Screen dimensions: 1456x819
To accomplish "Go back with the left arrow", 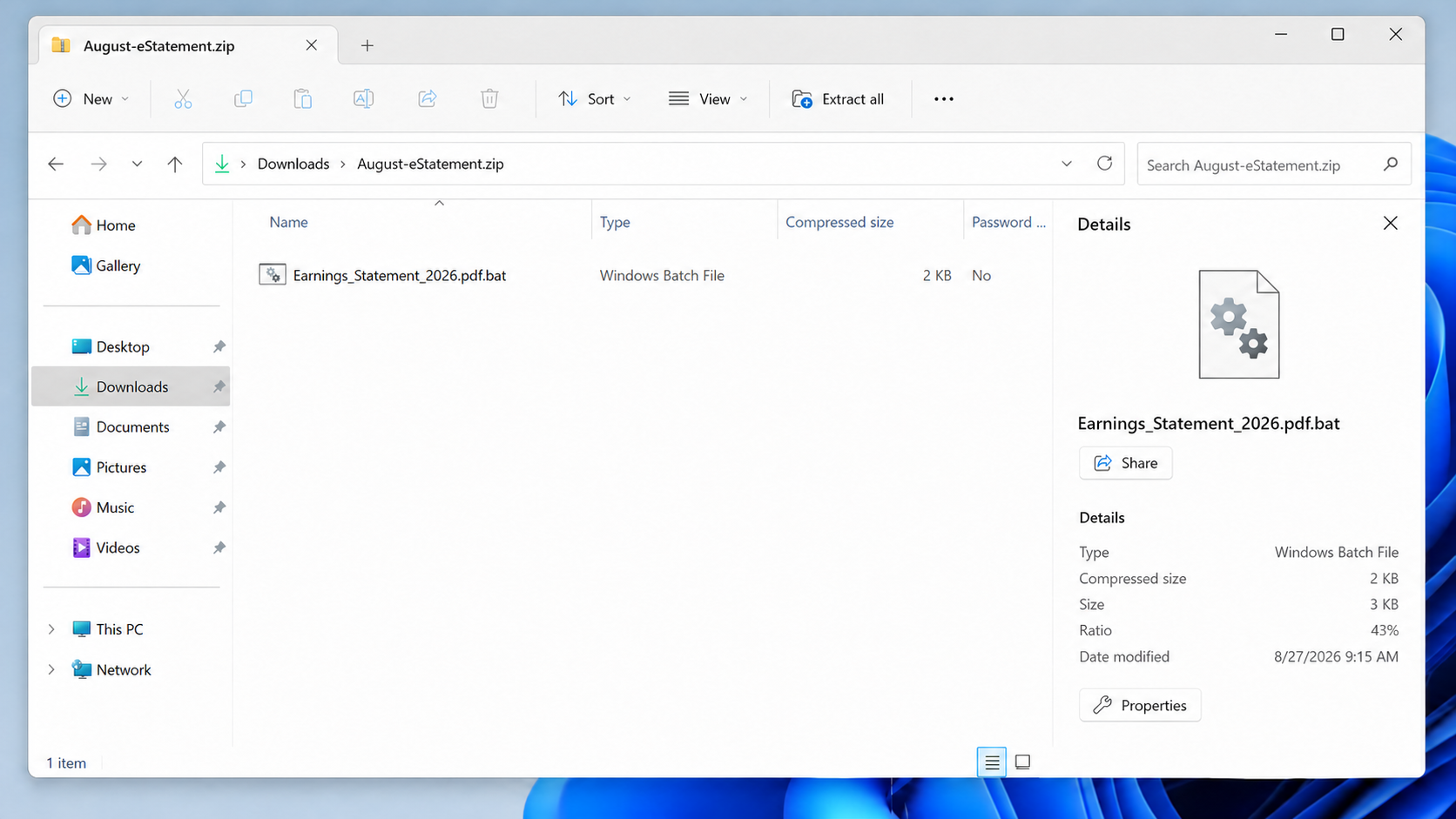I will click(x=56, y=164).
